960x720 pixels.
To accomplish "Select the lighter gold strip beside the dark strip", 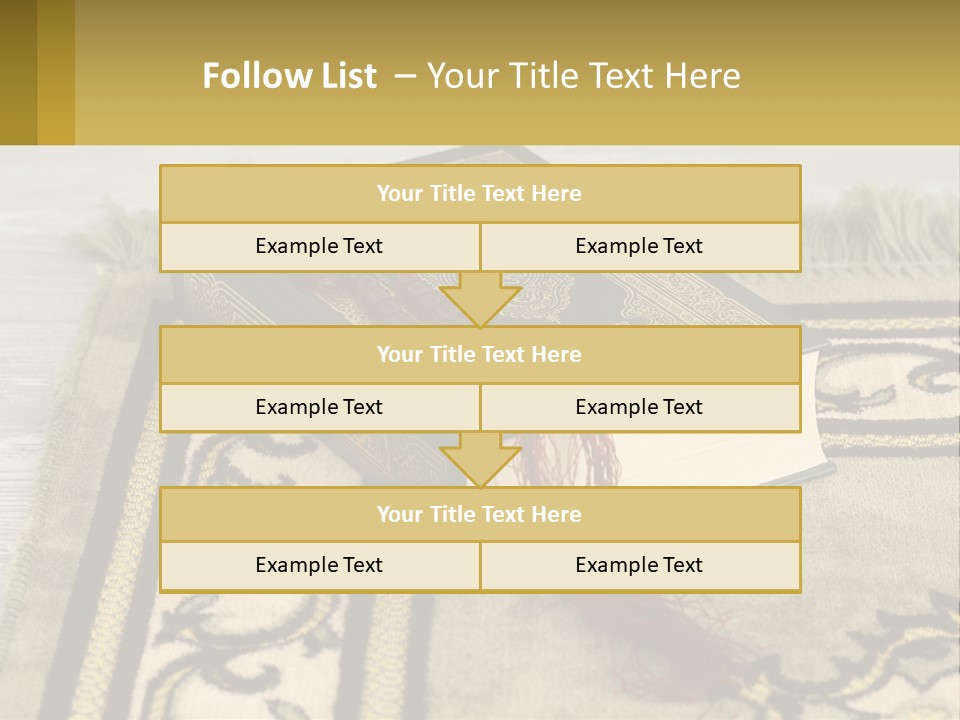I will click(x=56, y=72).
